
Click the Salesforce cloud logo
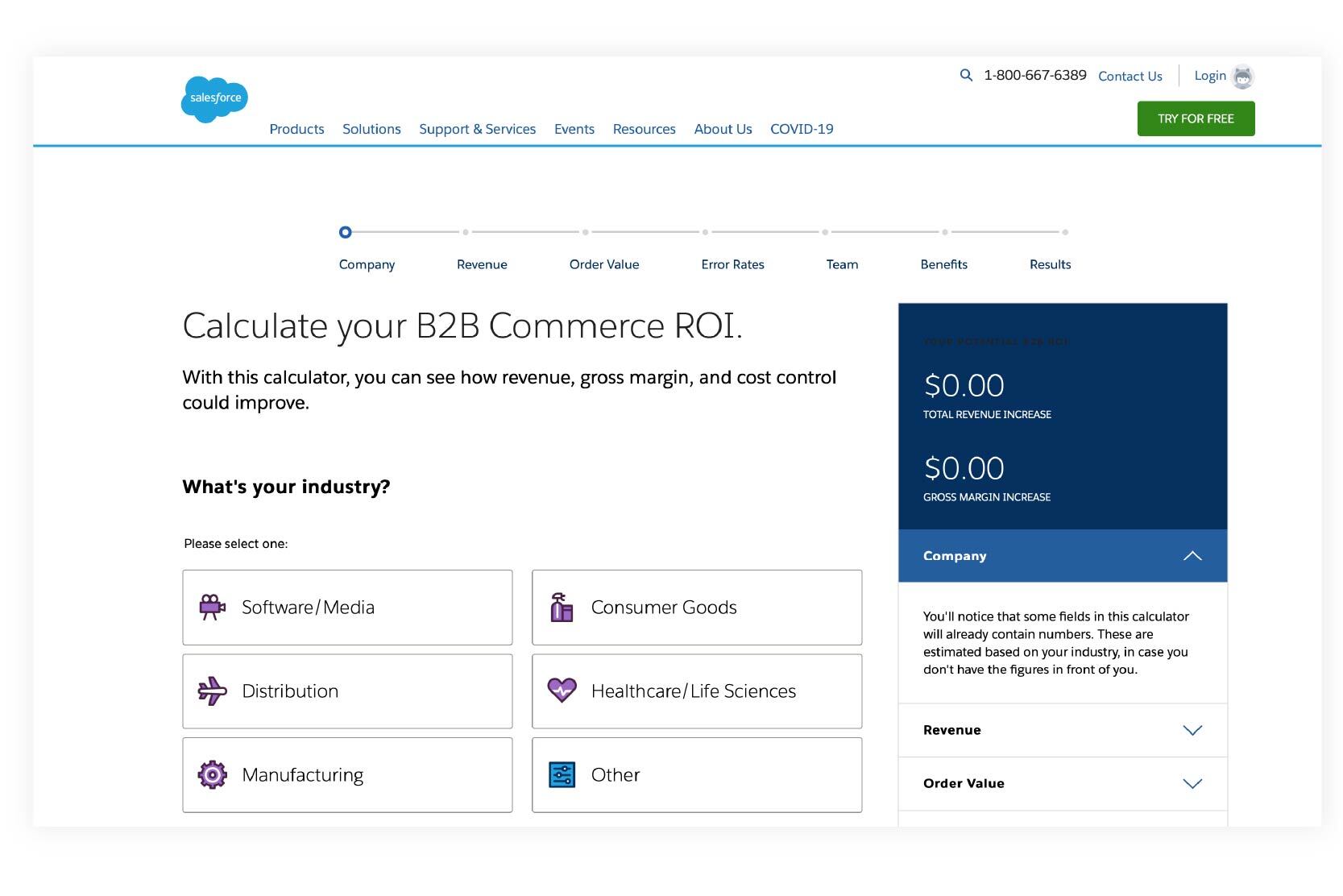[x=213, y=98]
